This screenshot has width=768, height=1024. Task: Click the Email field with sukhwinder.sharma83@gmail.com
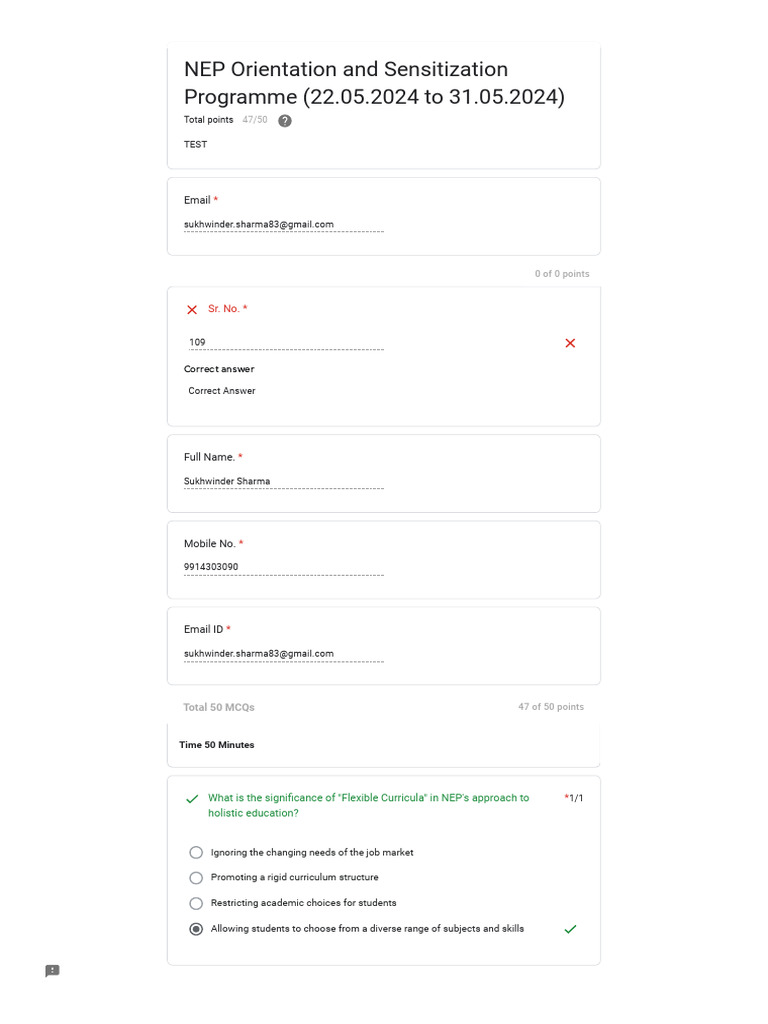point(283,225)
